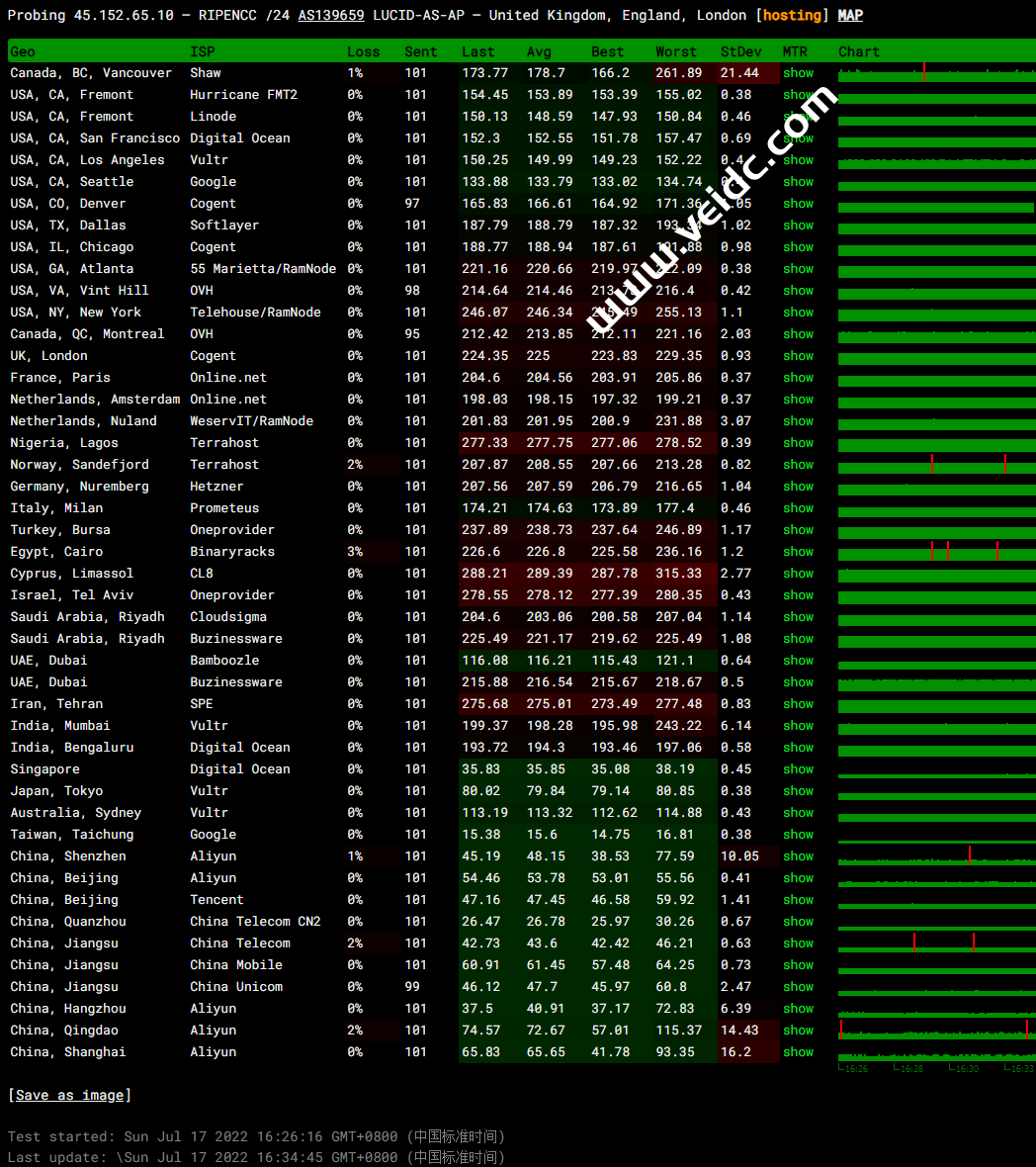Screen dimensions: 1036x1167
Task: Show MTR for Canada, BC, Vancouver Shaw
Action: click(x=798, y=73)
